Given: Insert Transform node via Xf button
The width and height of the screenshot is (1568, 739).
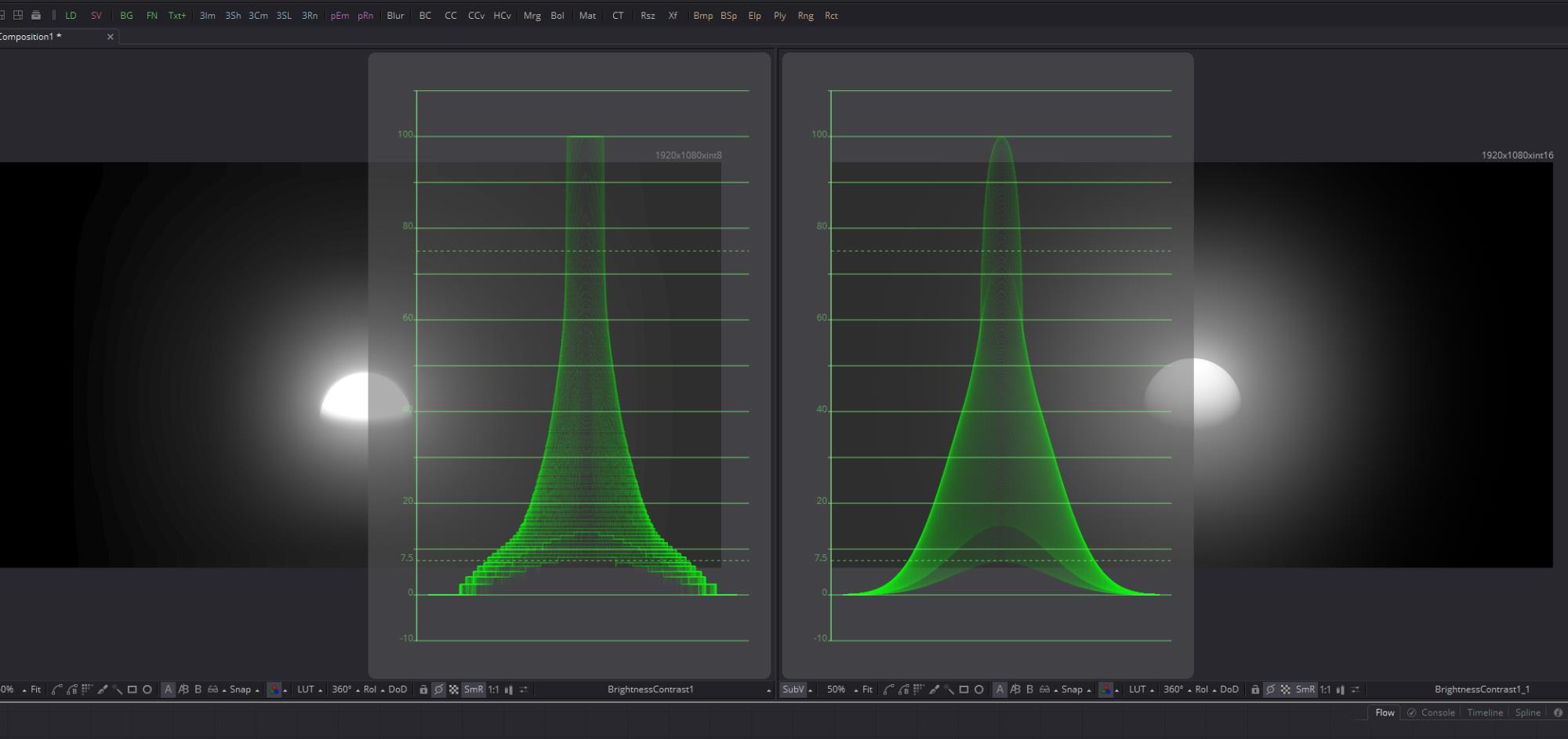Looking at the screenshot, I should point(673,16).
